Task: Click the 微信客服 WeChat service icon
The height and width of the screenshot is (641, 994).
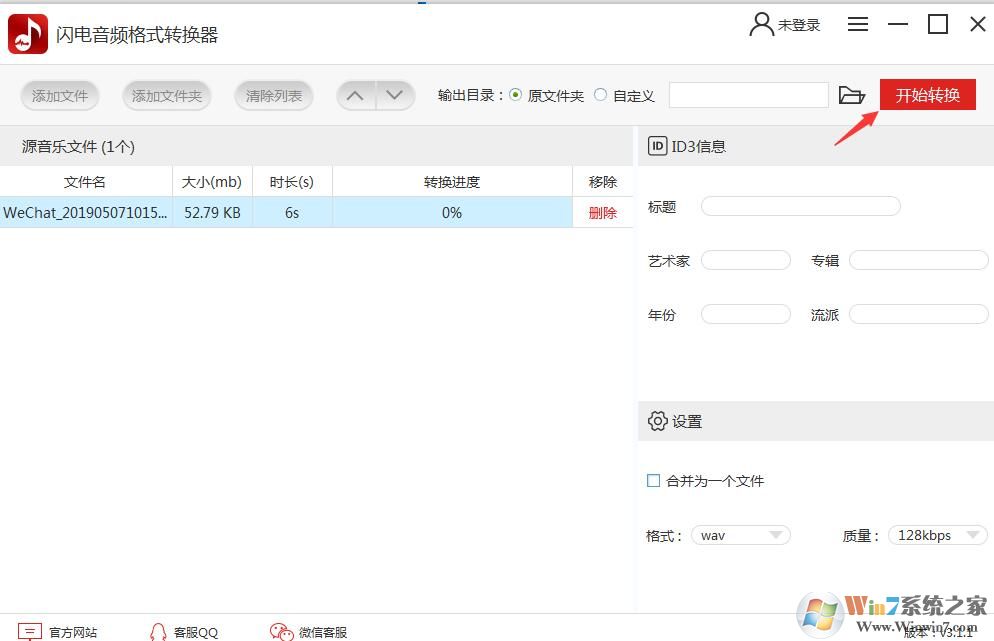Action: coord(281,632)
